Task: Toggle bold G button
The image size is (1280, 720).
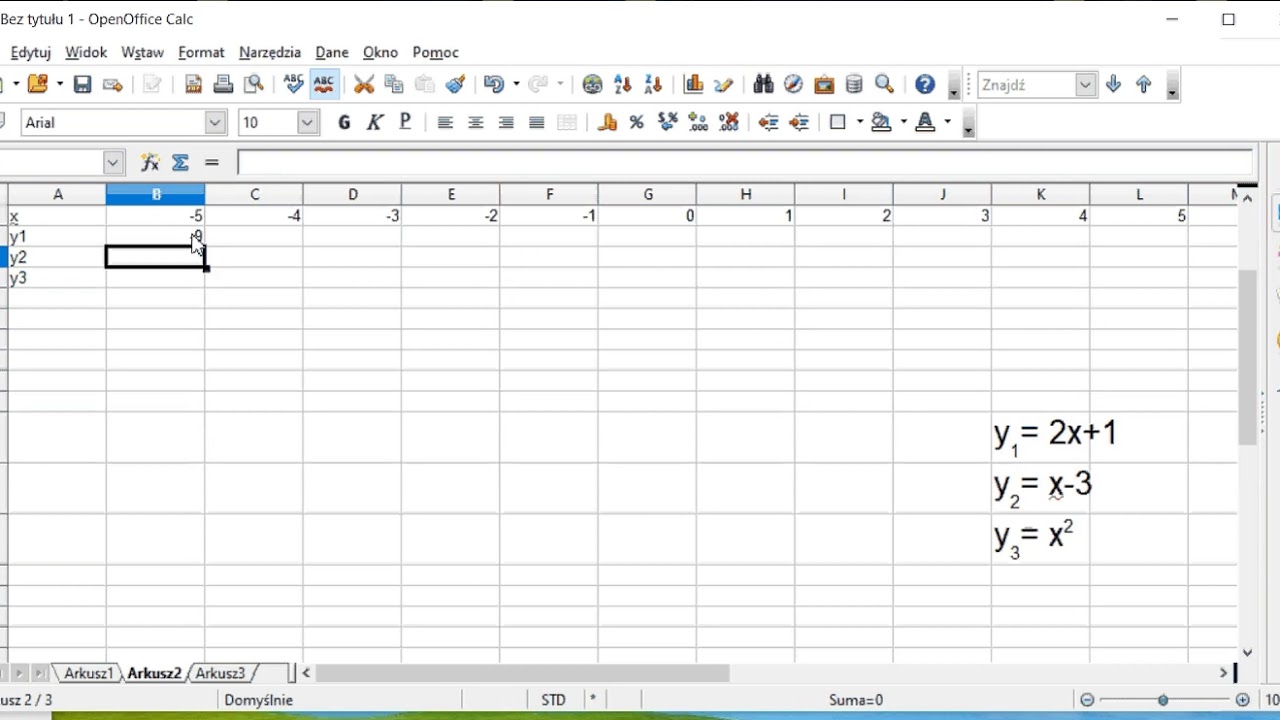Action: coord(345,123)
